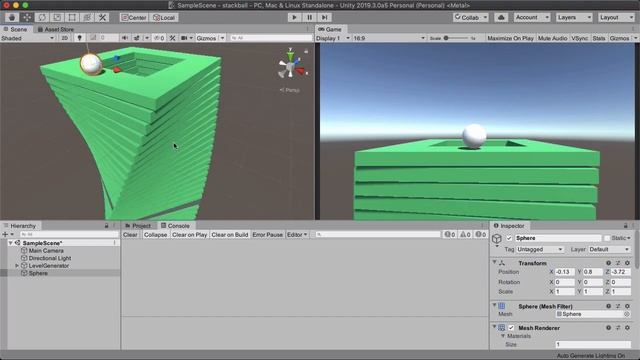Click the Pause button

[x=309, y=17]
